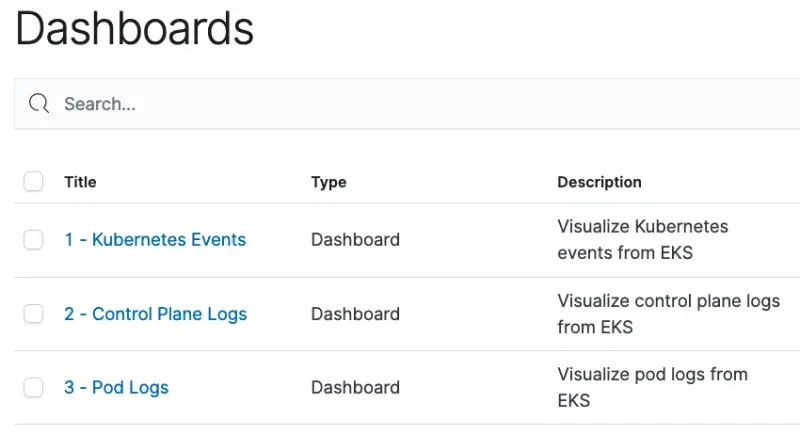Open the 2 - Control Plane Logs dashboard
Viewport: 800px width, 435px height.
[x=155, y=314]
